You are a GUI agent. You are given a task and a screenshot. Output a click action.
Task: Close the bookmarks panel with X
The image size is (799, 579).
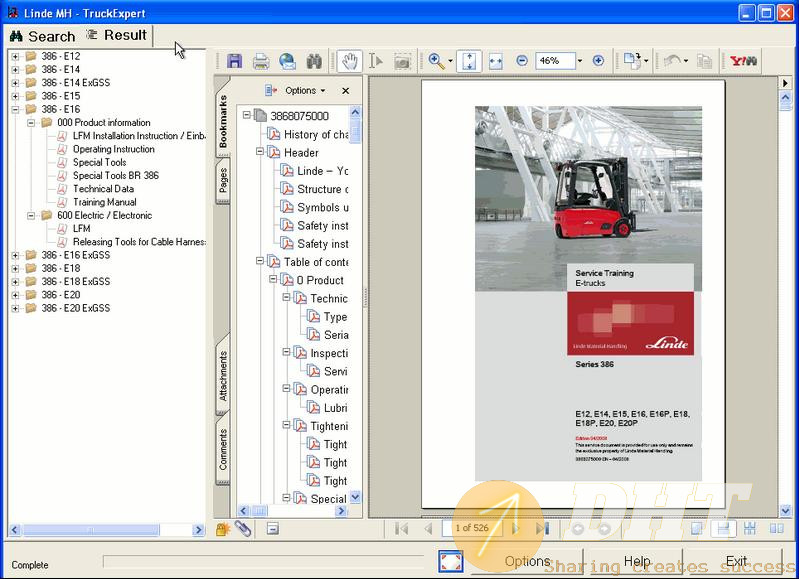pyautogui.click(x=345, y=91)
